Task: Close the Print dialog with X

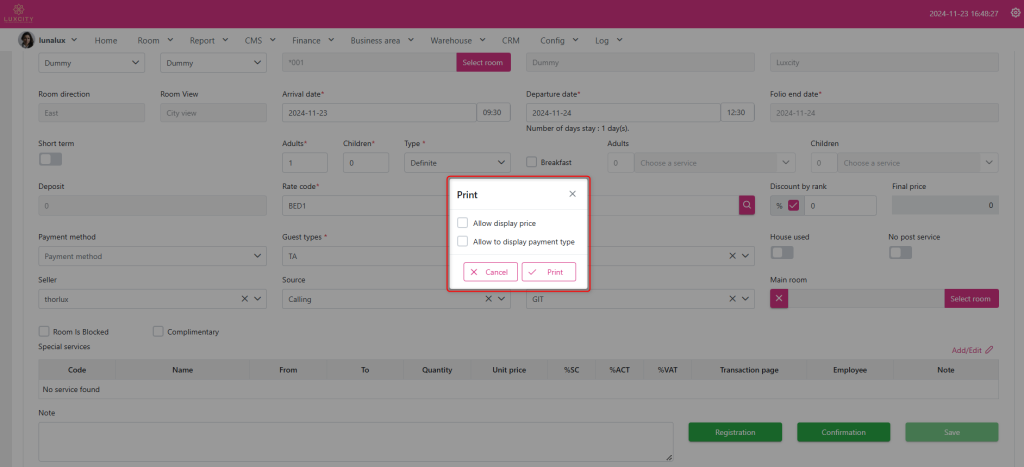Action: (572, 194)
